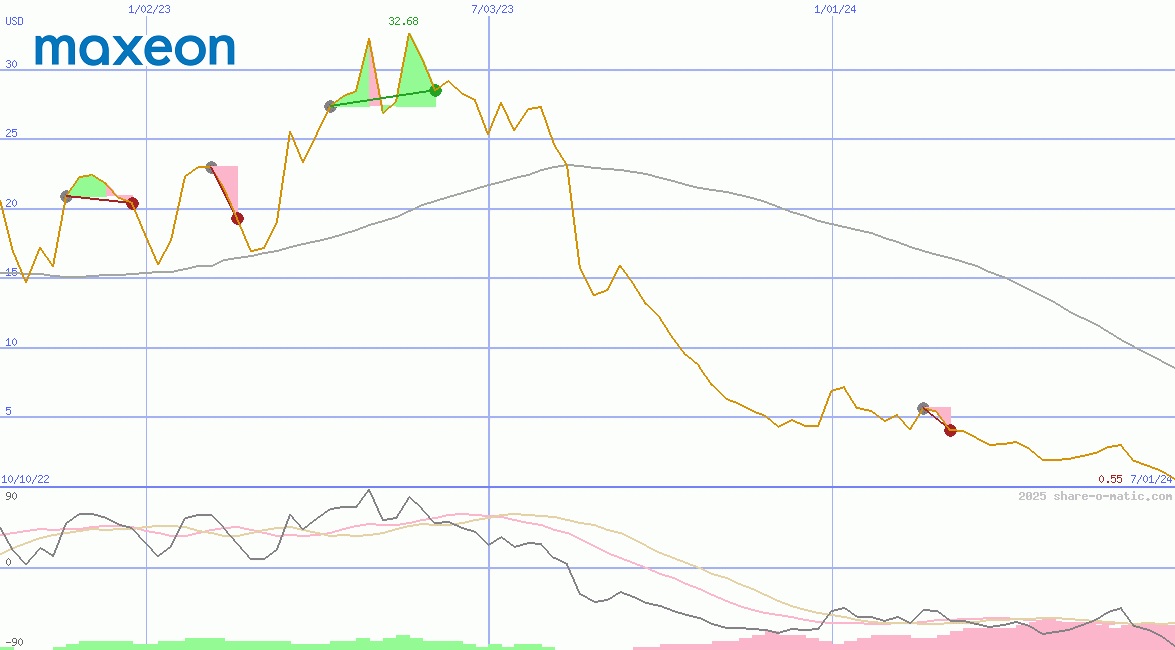Select the gray entry marker of the green trade line

[330, 106]
